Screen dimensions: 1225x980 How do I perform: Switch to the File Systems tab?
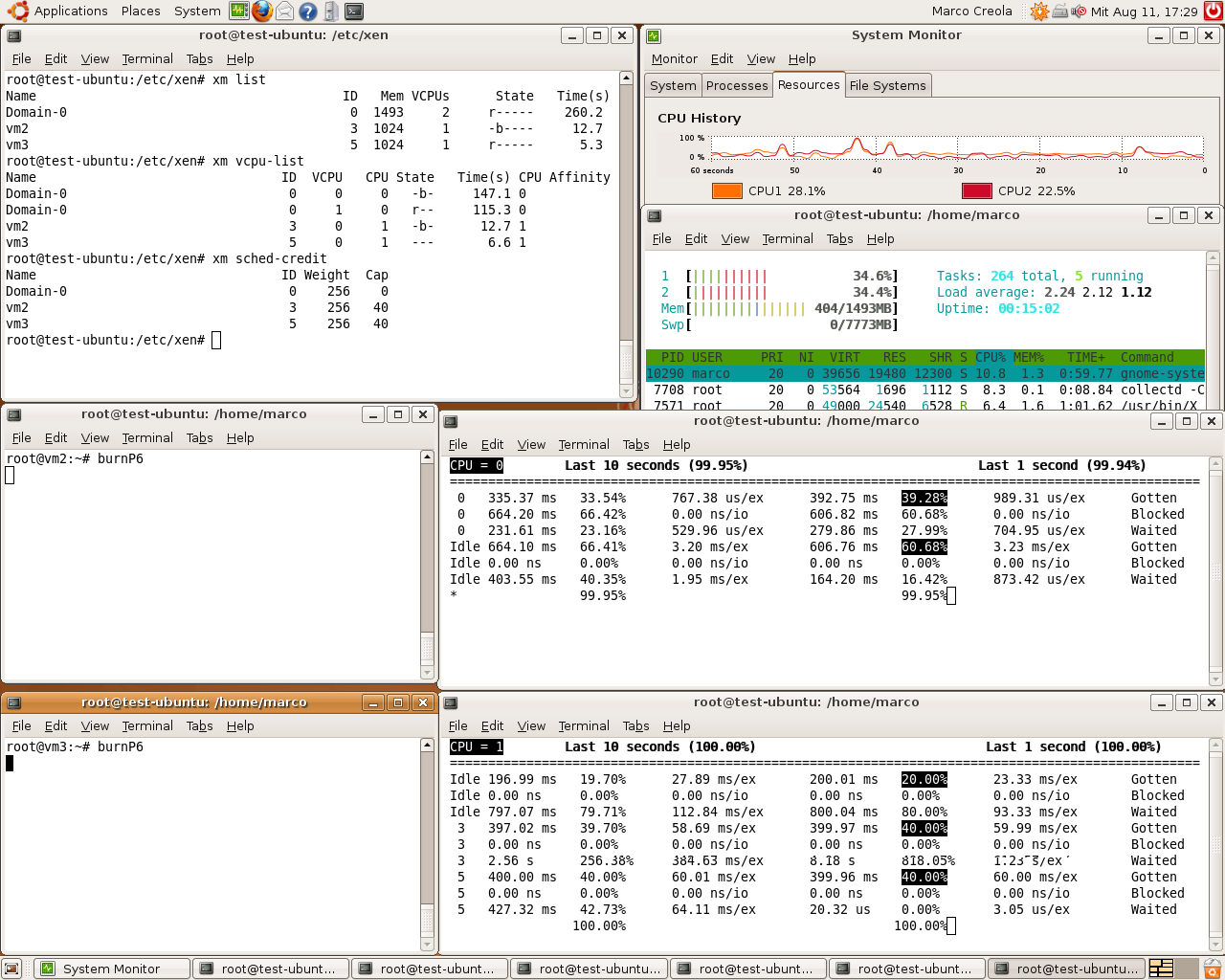[887, 85]
